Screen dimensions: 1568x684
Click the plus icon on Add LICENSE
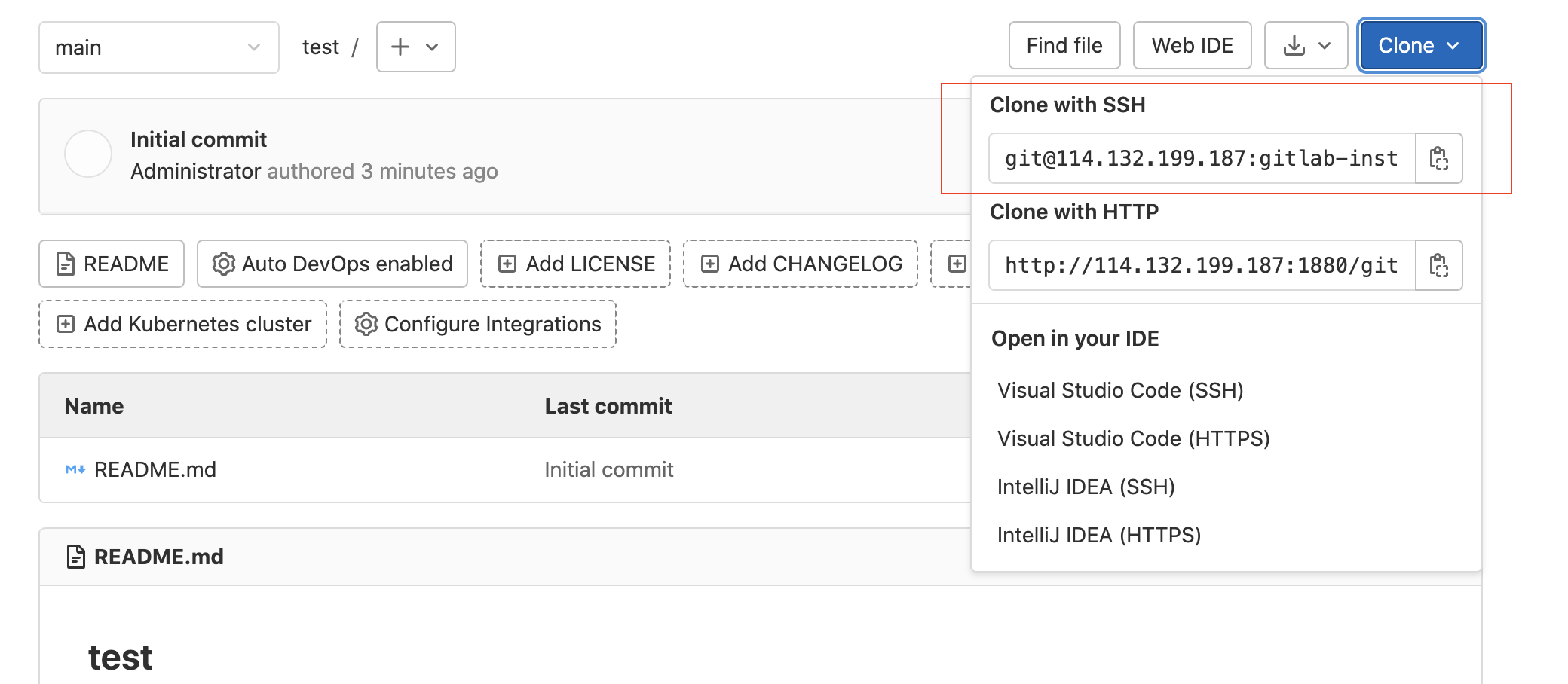click(x=507, y=264)
